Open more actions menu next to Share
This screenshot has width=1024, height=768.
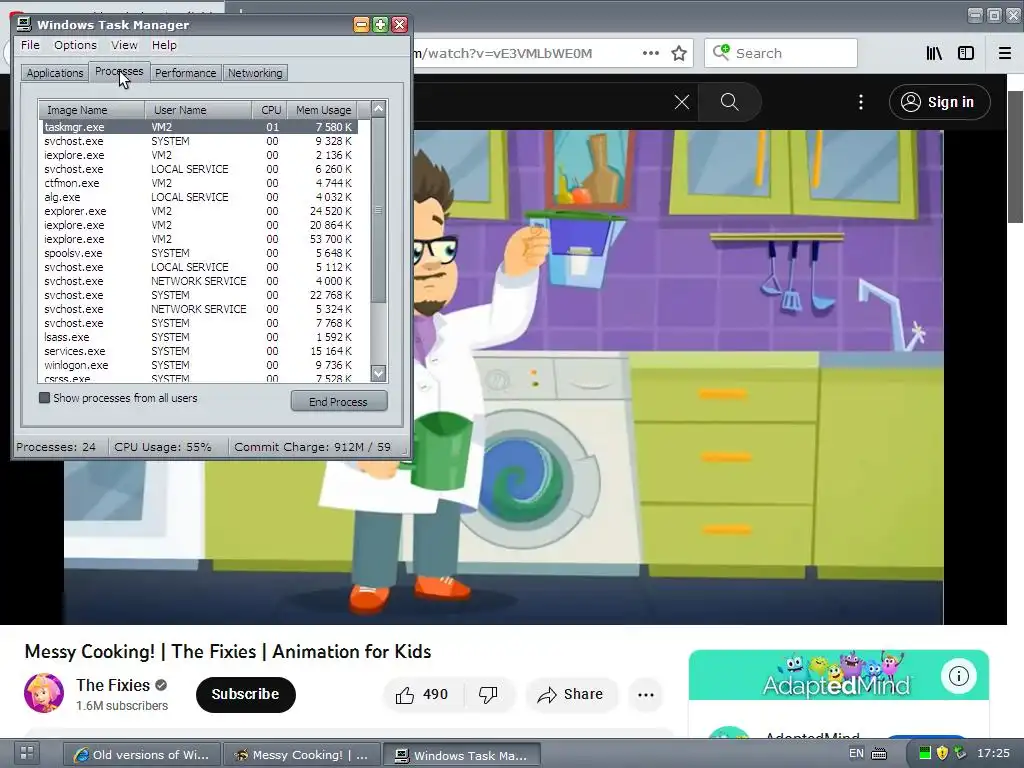coord(646,695)
